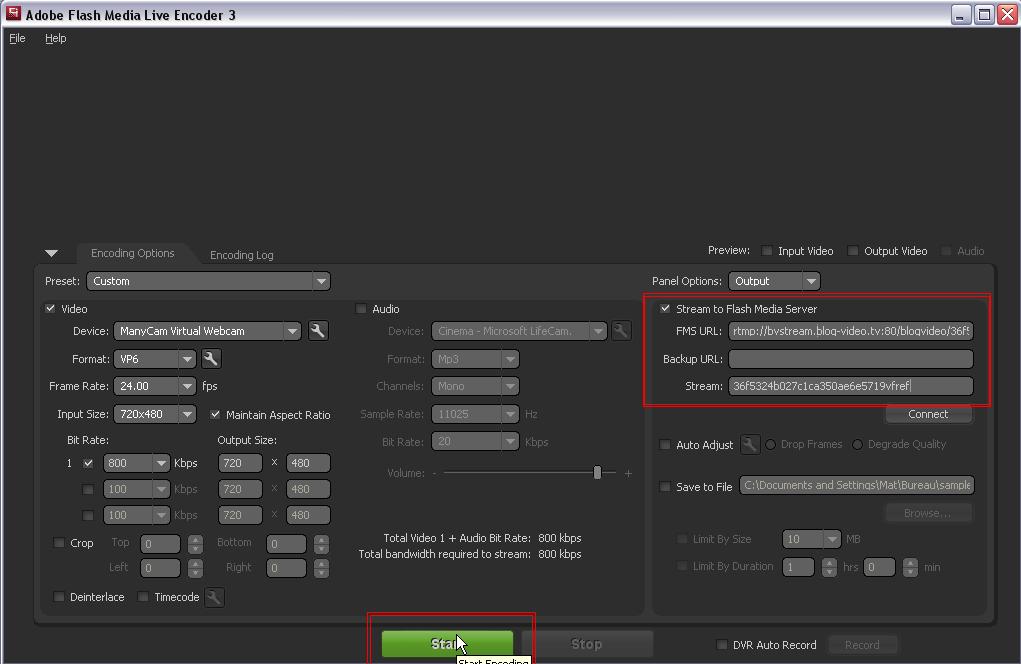Click the Connect button
This screenshot has width=1021, height=664.
coord(929,414)
